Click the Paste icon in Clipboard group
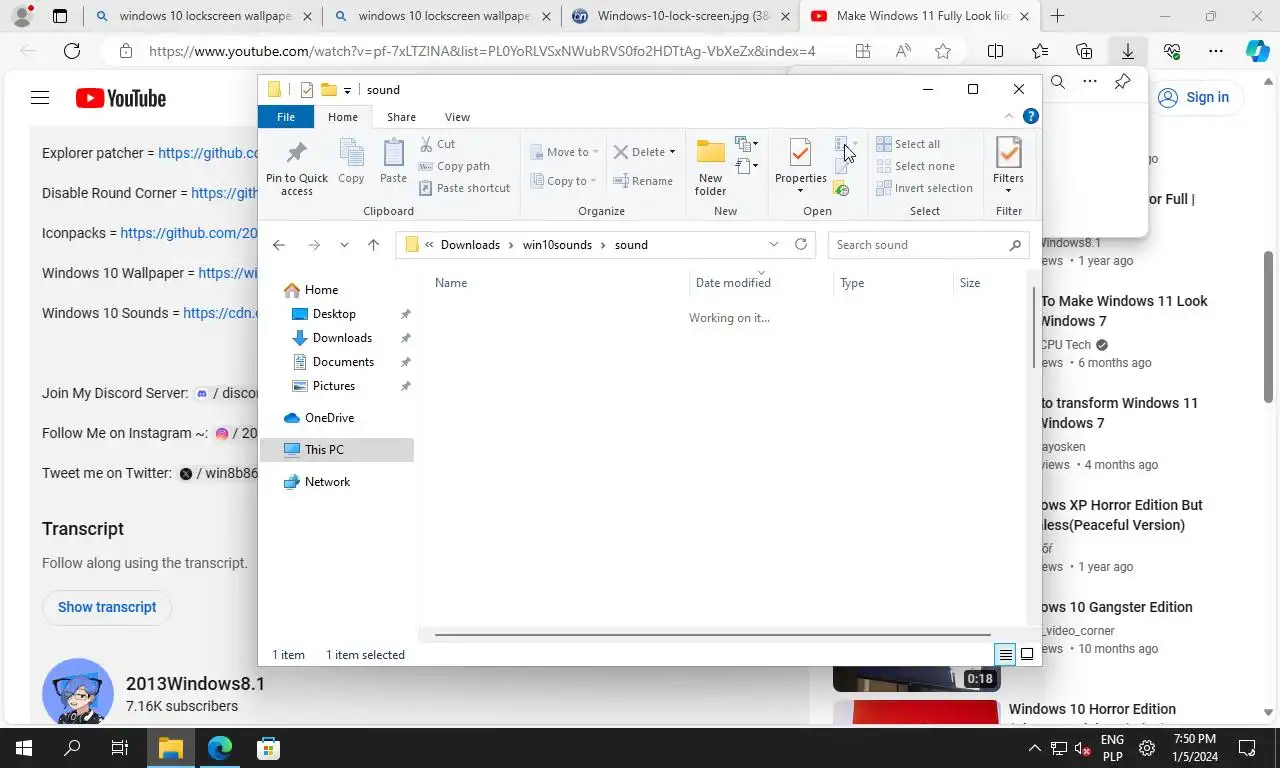1280x768 pixels. click(393, 161)
